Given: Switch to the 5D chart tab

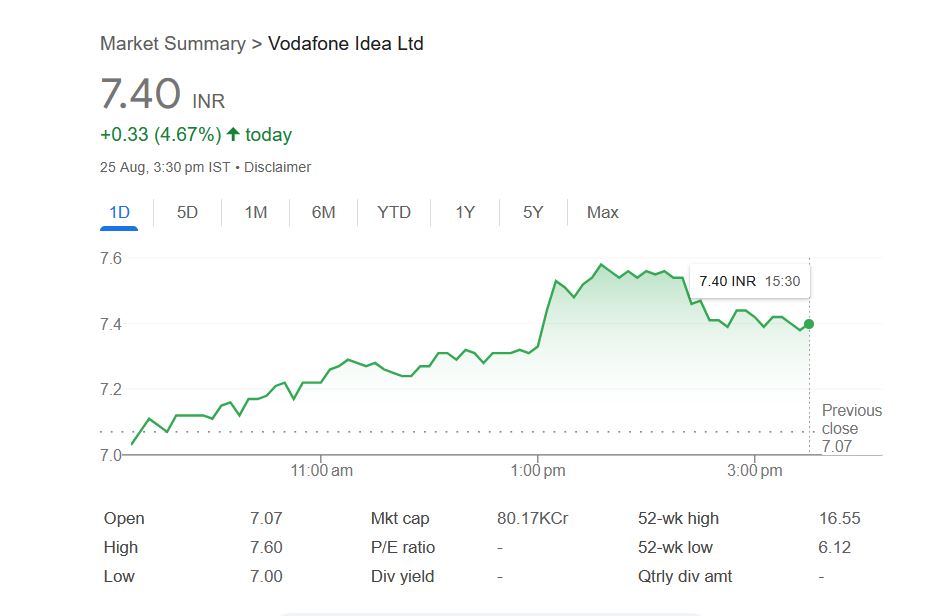Looking at the screenshot, I should (187, 212).
